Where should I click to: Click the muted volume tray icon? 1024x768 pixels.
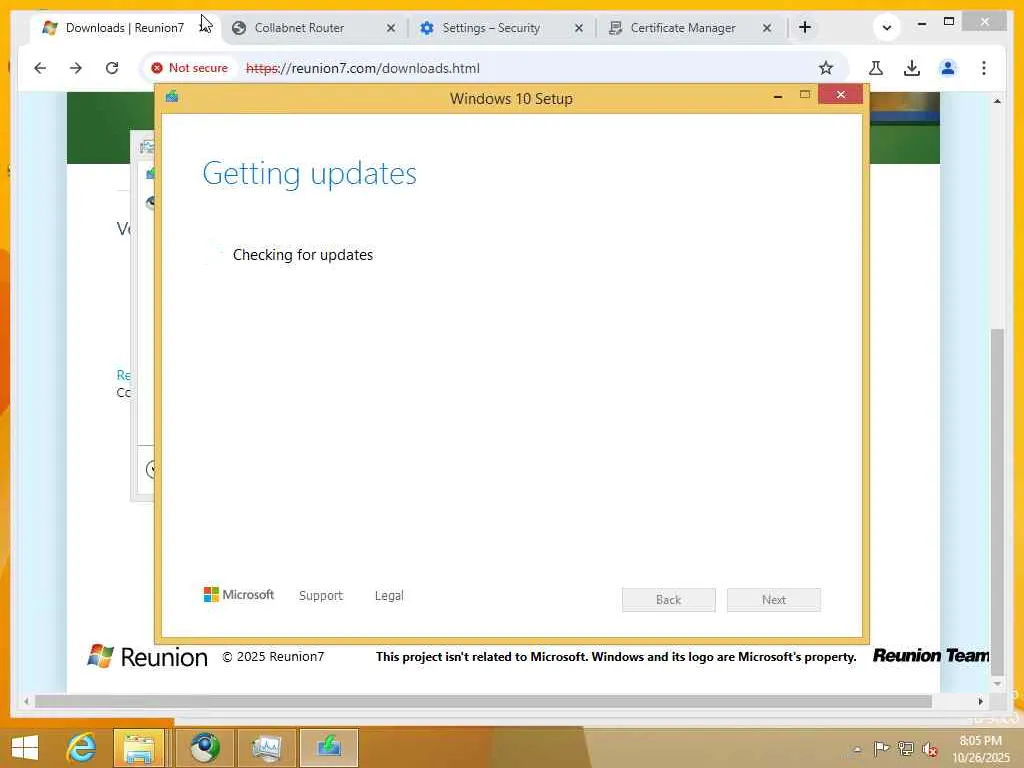click(929, 750)
